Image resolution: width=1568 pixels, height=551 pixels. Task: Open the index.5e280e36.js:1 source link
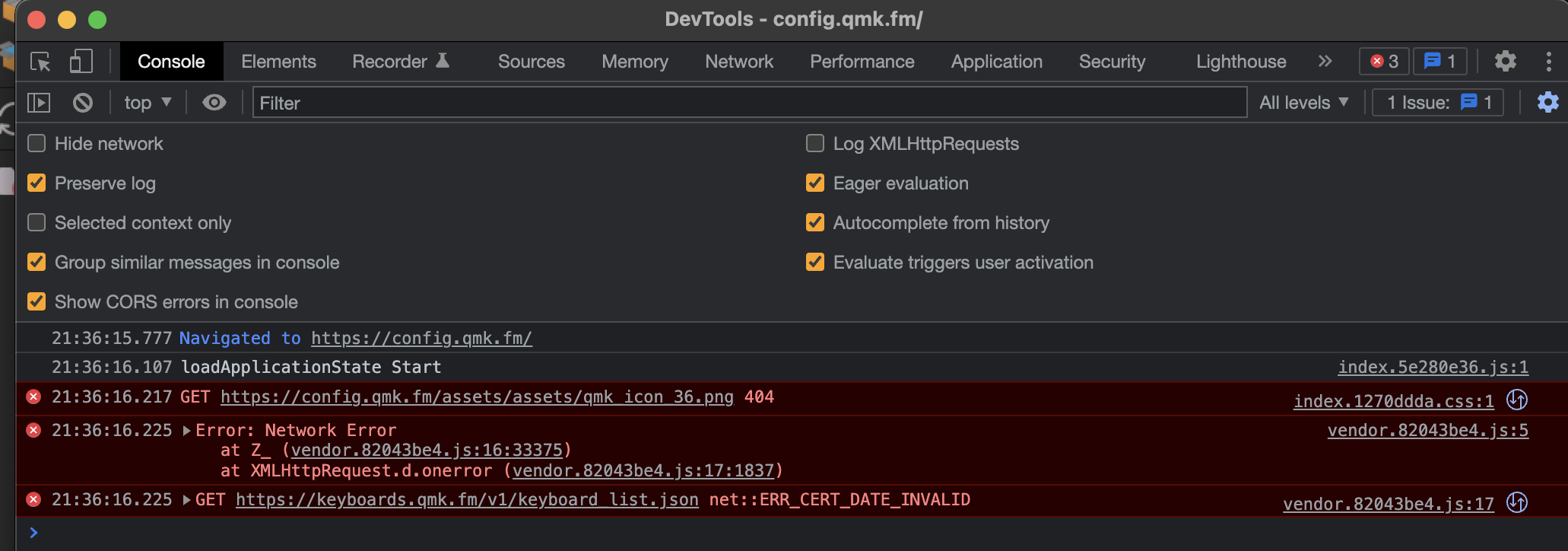point(1433,367)
